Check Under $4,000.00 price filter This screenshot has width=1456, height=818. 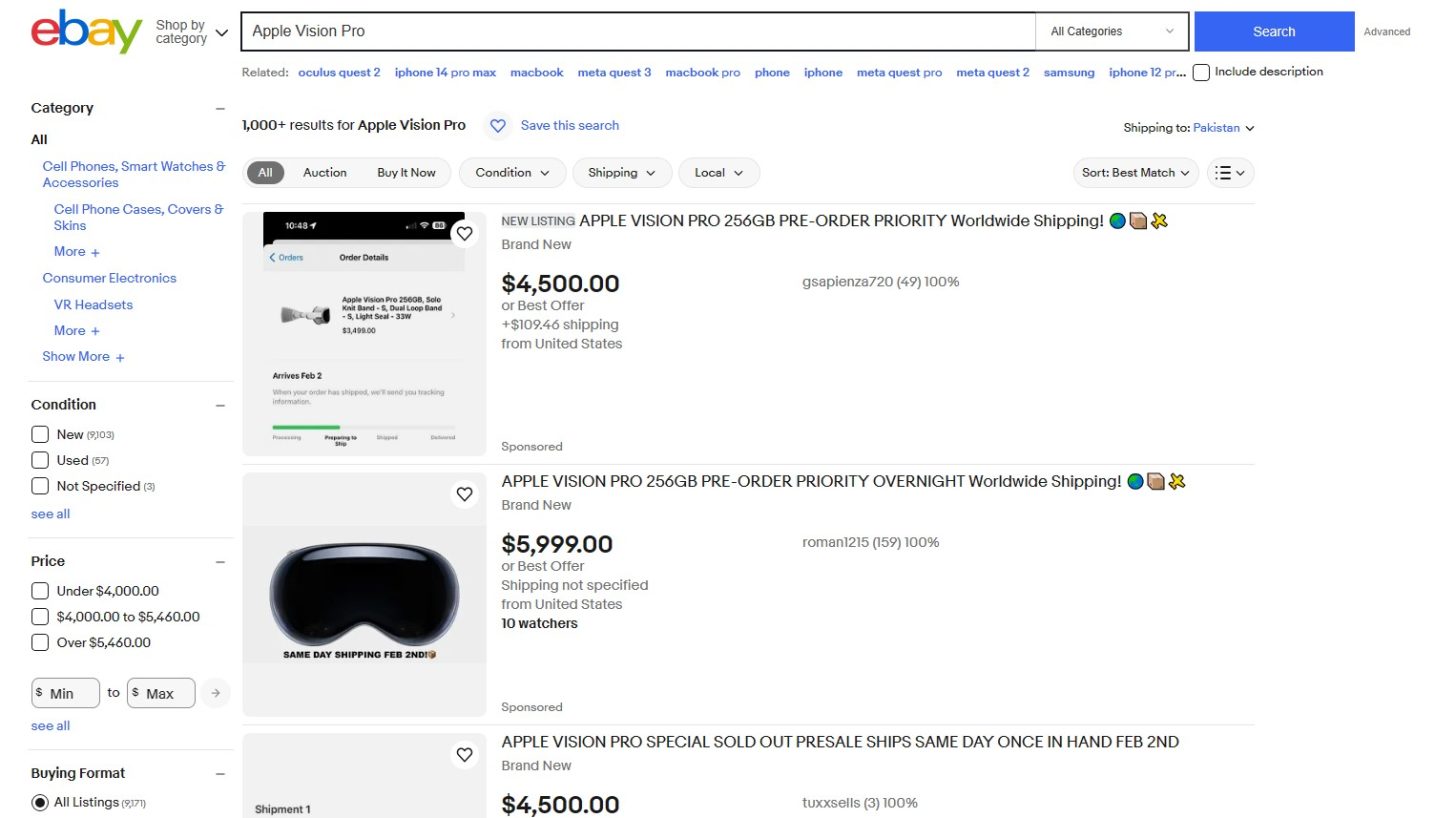click(x=40, y=591)
